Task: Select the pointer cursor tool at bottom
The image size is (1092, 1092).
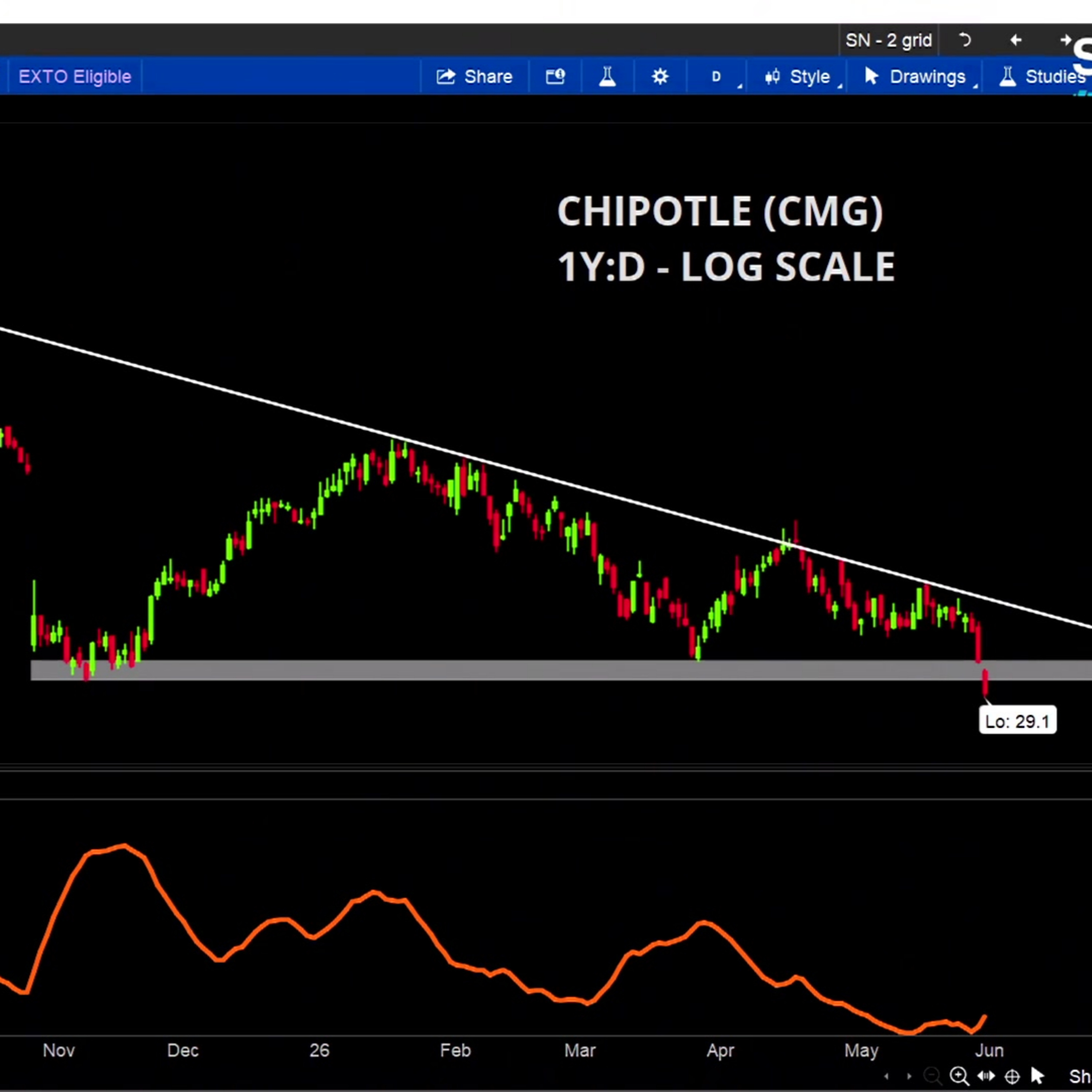Action: click(x=1037, y=1075)
